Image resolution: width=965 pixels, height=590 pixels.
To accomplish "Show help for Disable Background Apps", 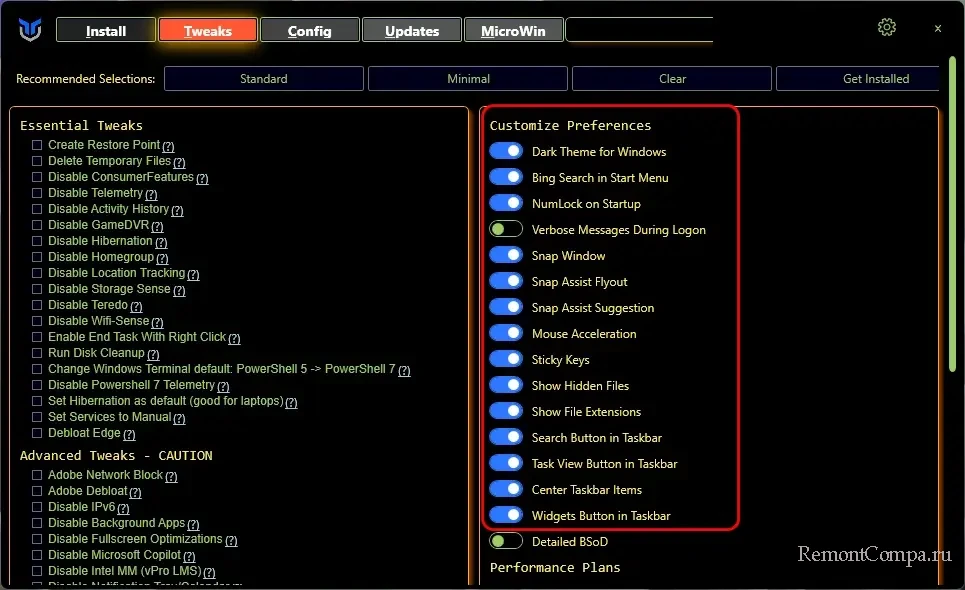I will pos(193,524).
